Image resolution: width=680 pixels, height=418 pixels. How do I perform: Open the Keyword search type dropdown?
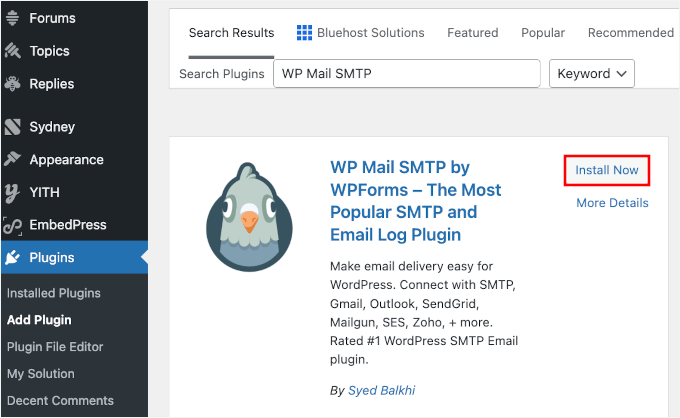(592, 74)
